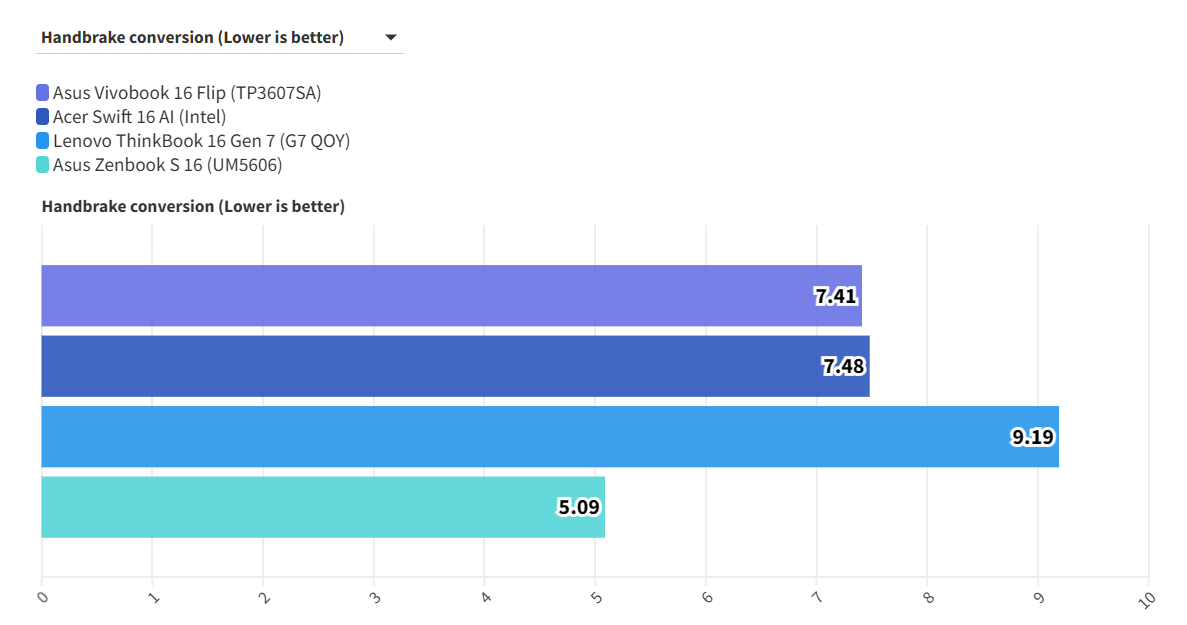Toggle the Asus Zenbook S 16 legend label
The height and width of the screenshot is (625, 1187).
pos(167,165)
